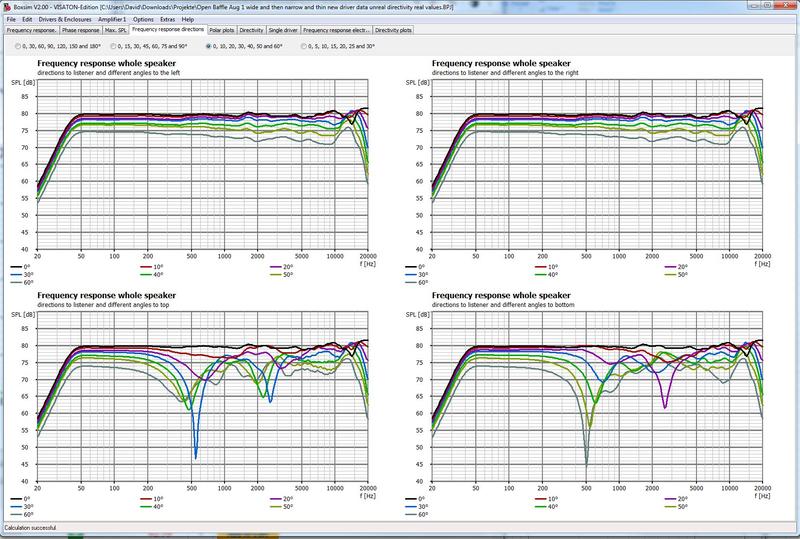The height and width of the screenshot is (539, 800).
Task: Show the Directivity plots tab
Action: click(x=393, y=30)
